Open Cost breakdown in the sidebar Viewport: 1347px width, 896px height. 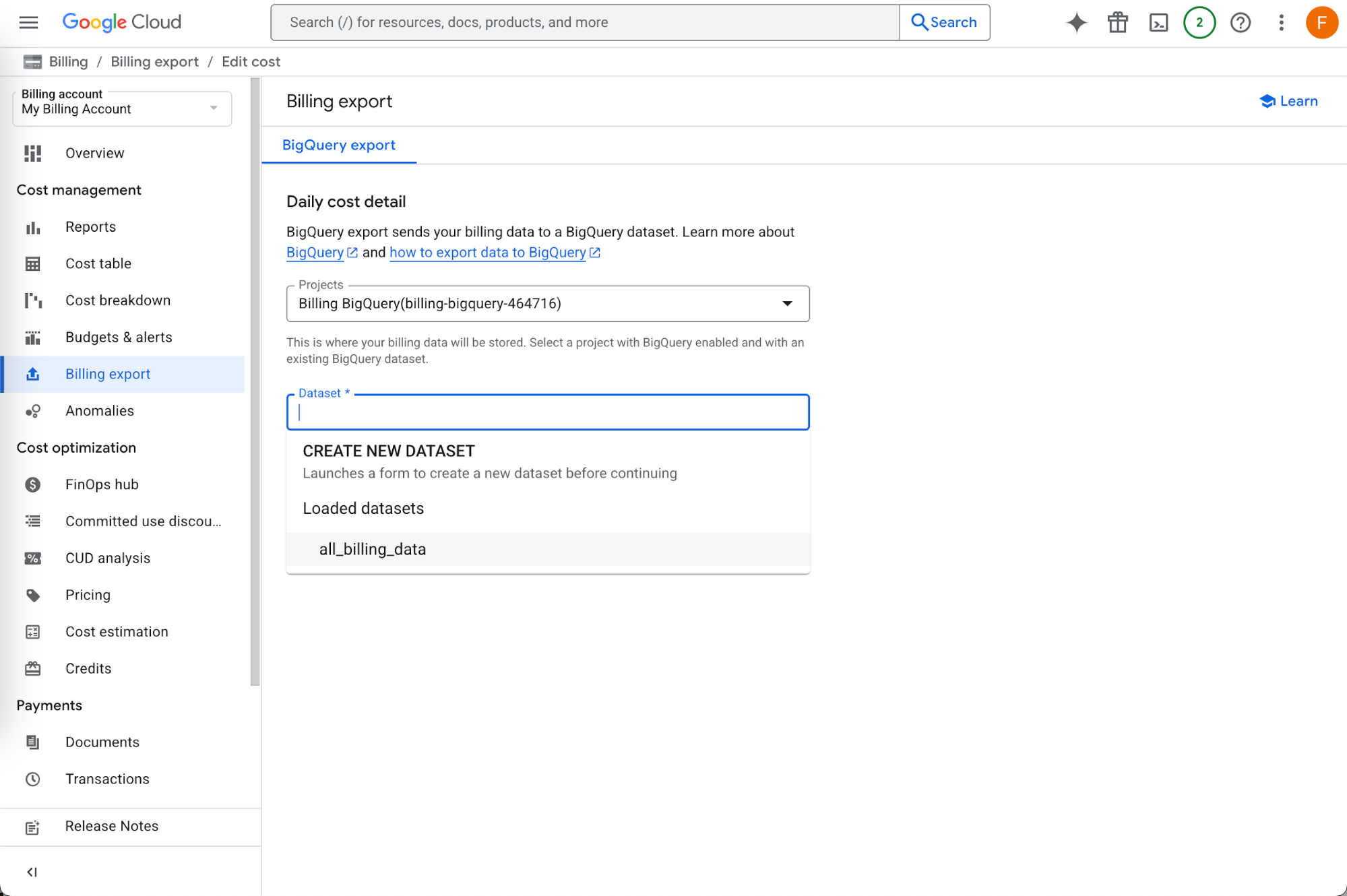click(x=118, y=300)
